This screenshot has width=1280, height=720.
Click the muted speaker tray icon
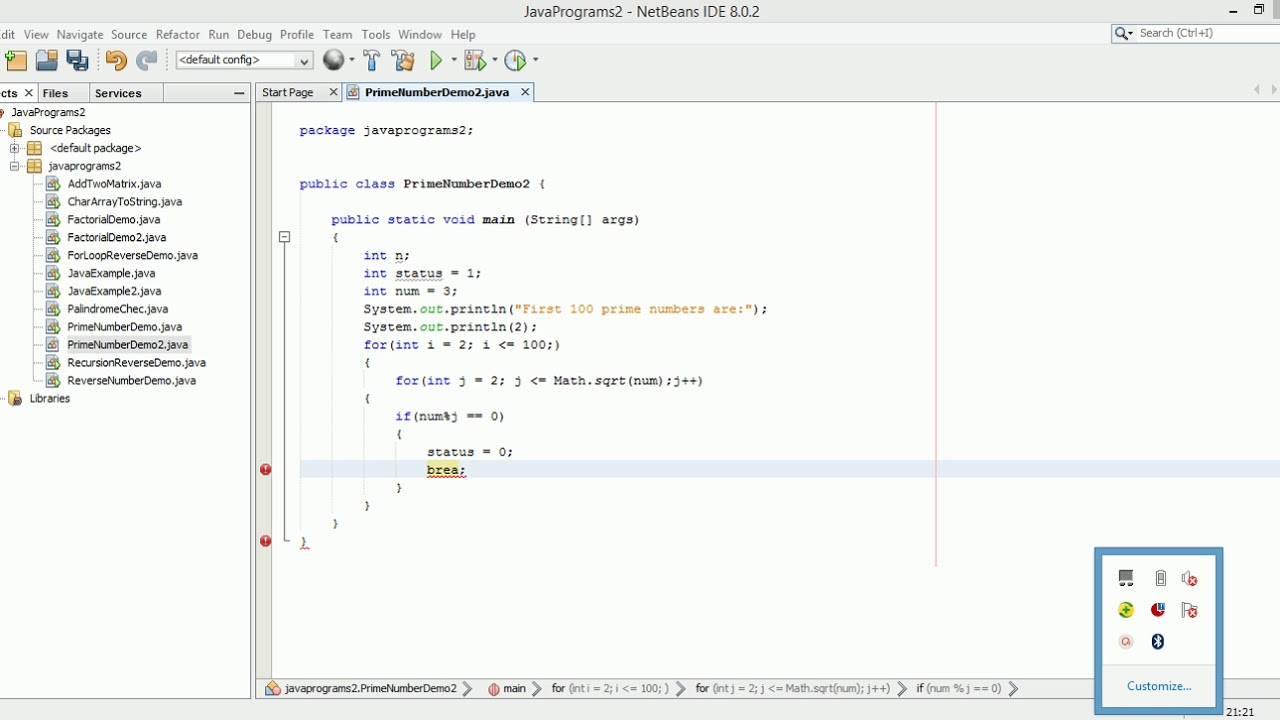point(1189,578)
